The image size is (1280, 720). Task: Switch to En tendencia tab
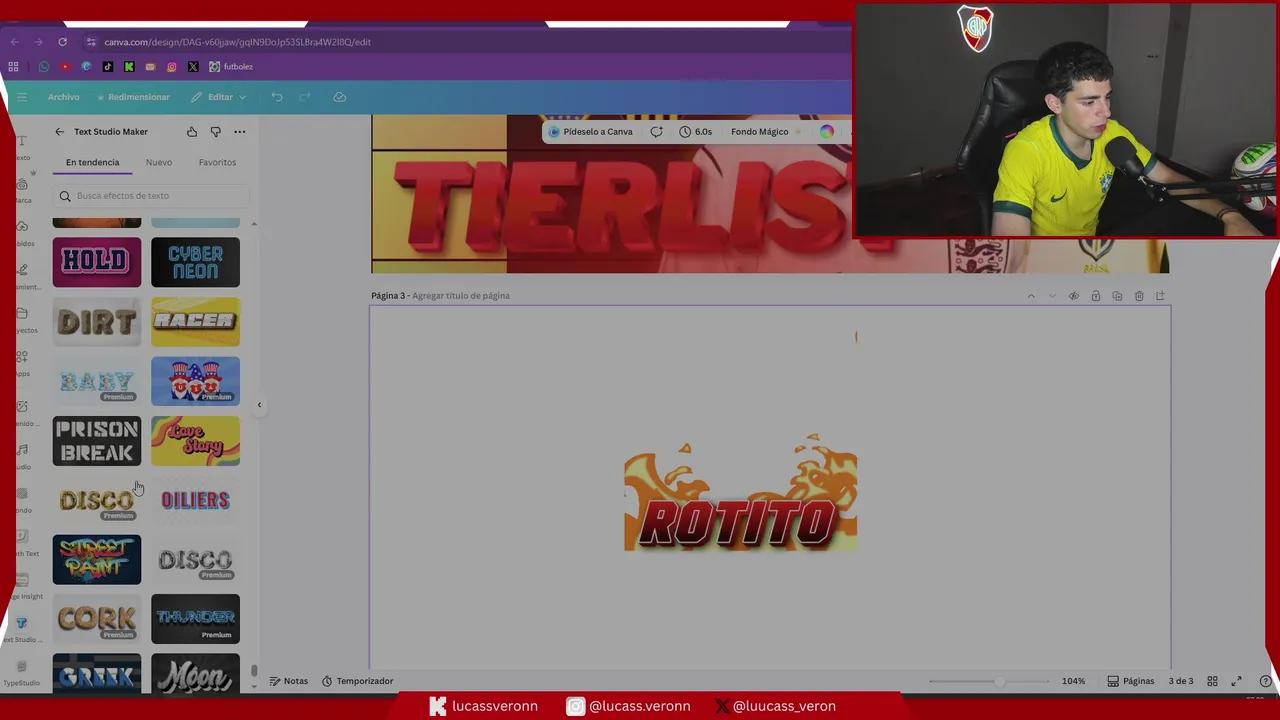(92, 162)
